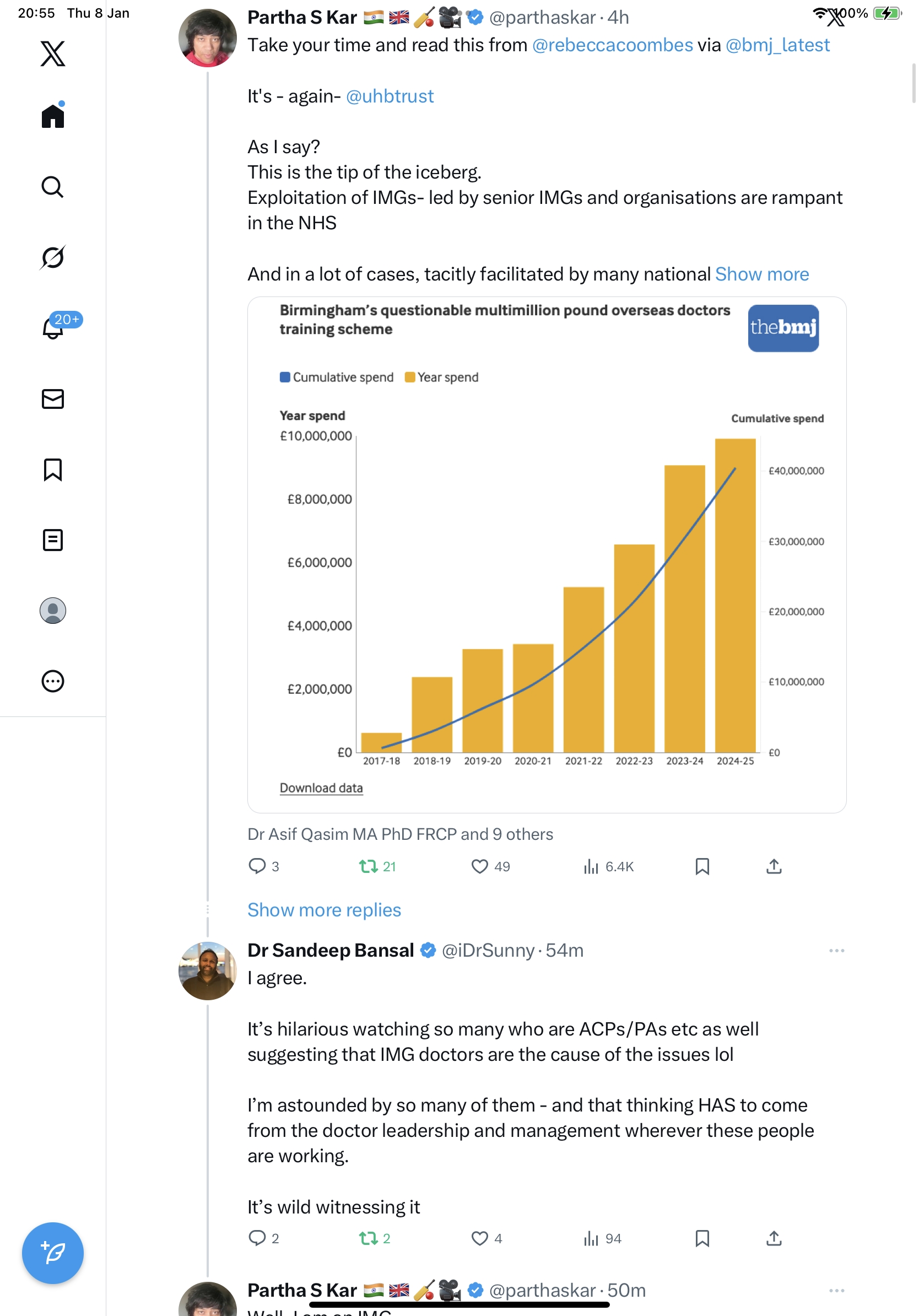919x1316 pixels.
Task: Expand thread via Show more replies
Action: [x=324, y=910]
